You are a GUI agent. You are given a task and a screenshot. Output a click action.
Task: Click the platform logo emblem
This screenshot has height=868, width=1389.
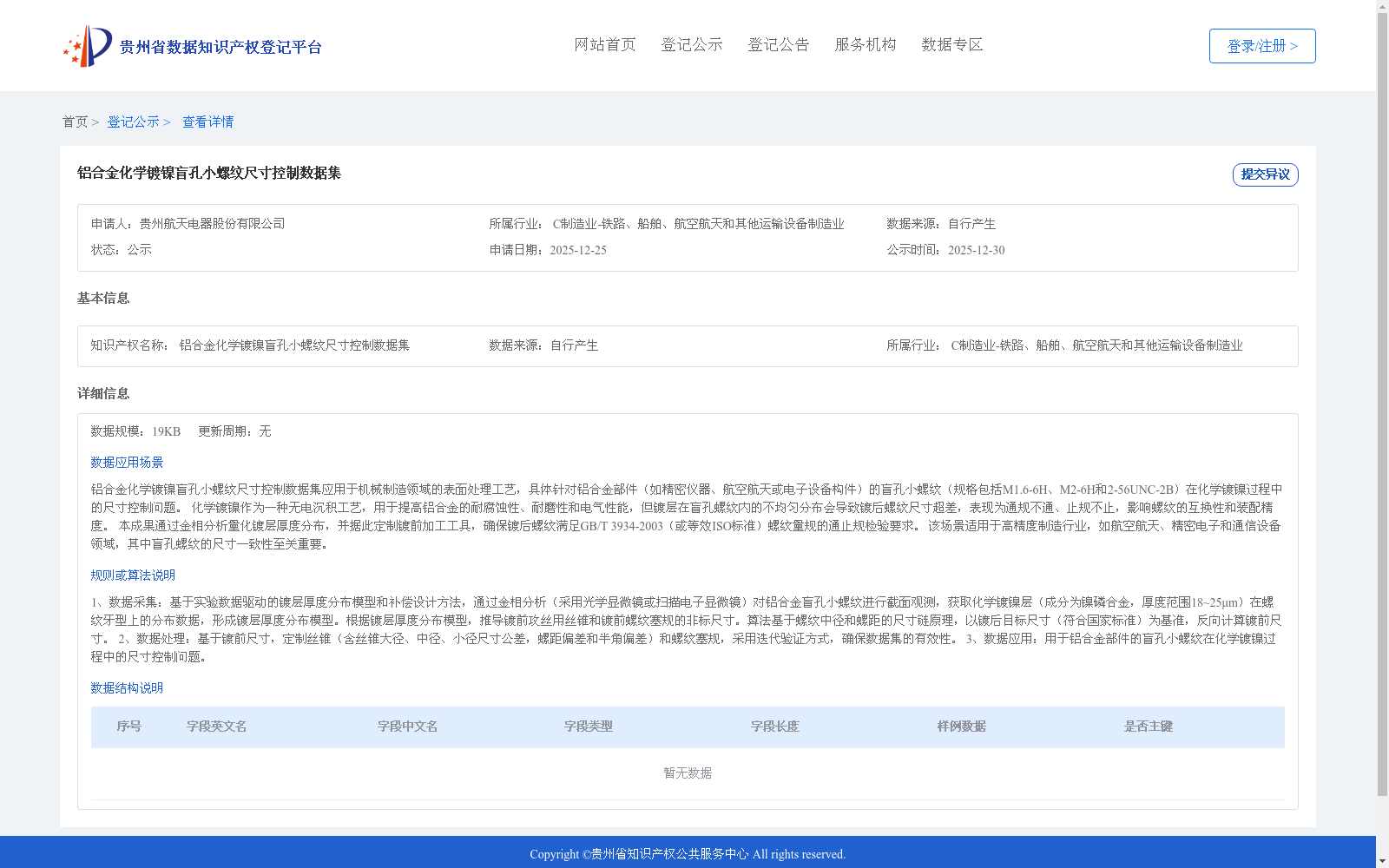87,46
